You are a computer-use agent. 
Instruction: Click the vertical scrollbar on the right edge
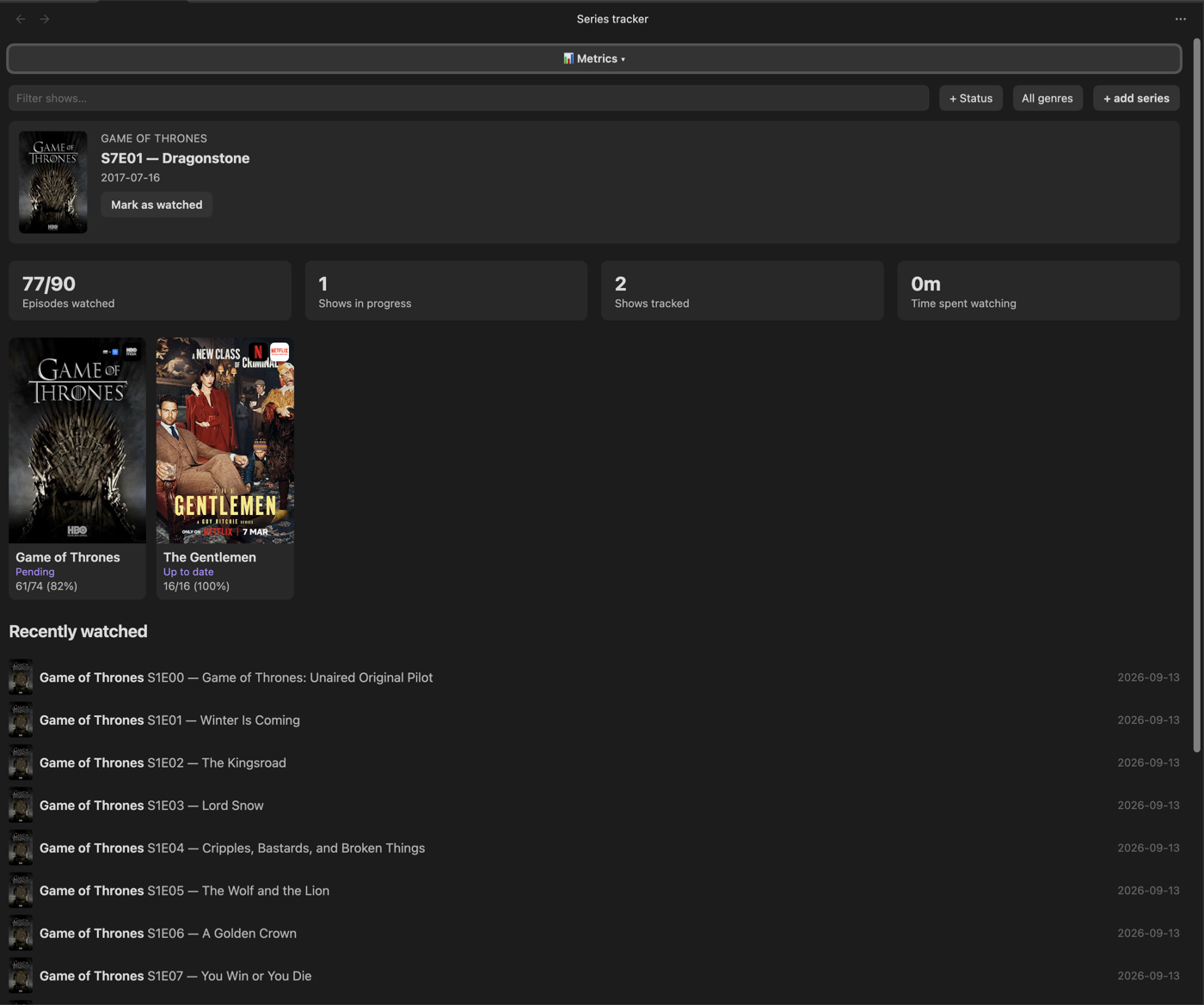pos(1196,395)
